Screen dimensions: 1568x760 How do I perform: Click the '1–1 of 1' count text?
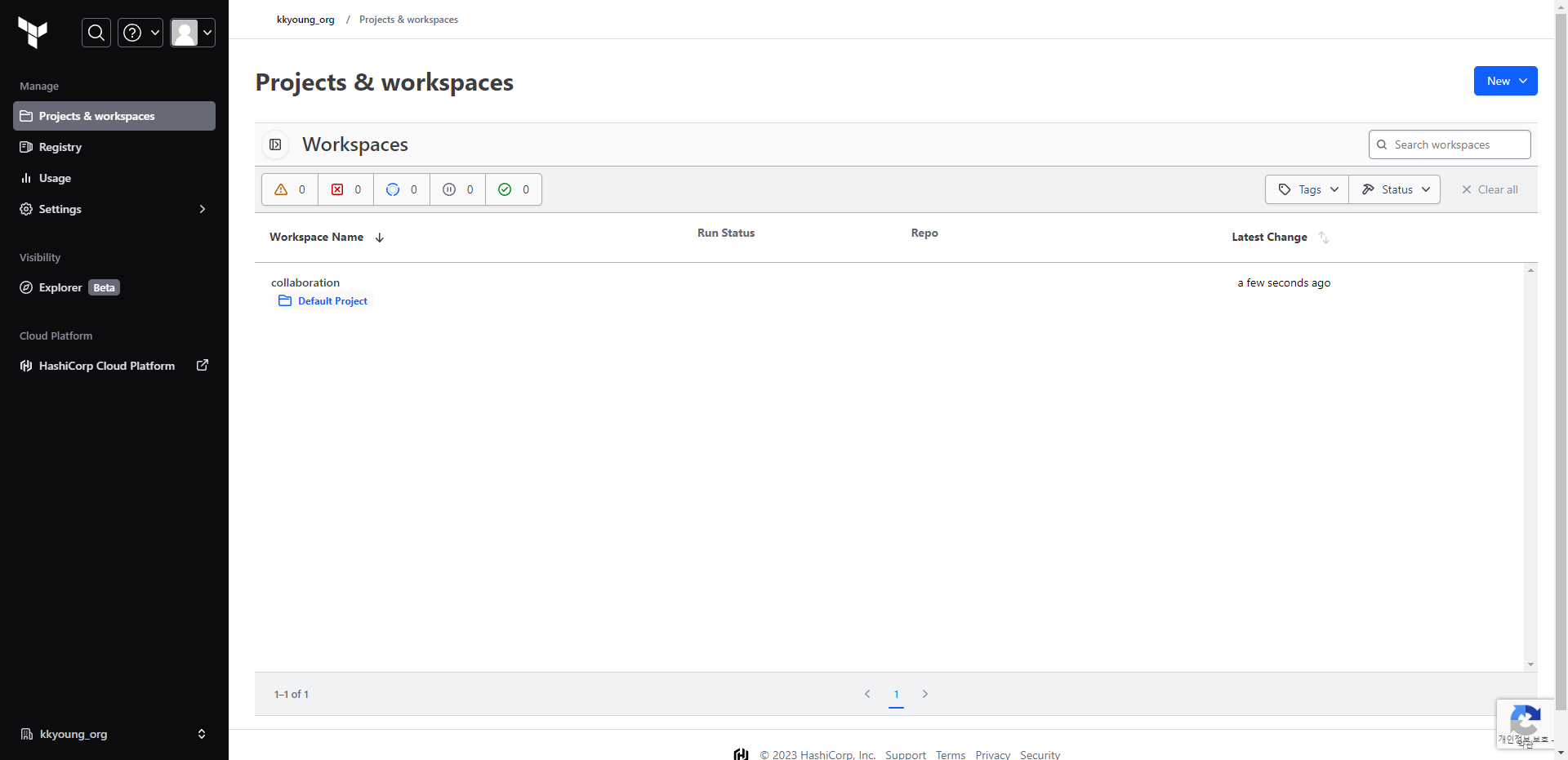292,694
